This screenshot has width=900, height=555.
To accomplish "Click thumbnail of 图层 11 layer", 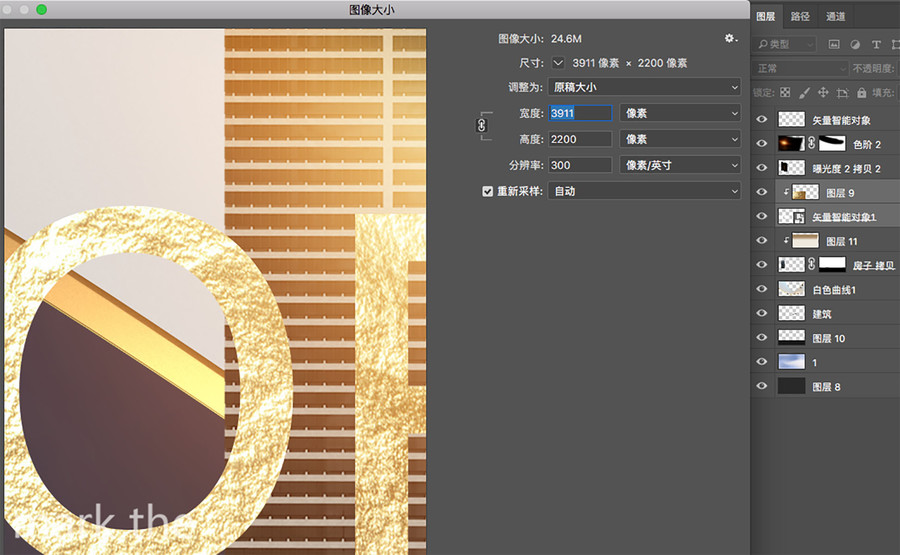I will (805, 240).
